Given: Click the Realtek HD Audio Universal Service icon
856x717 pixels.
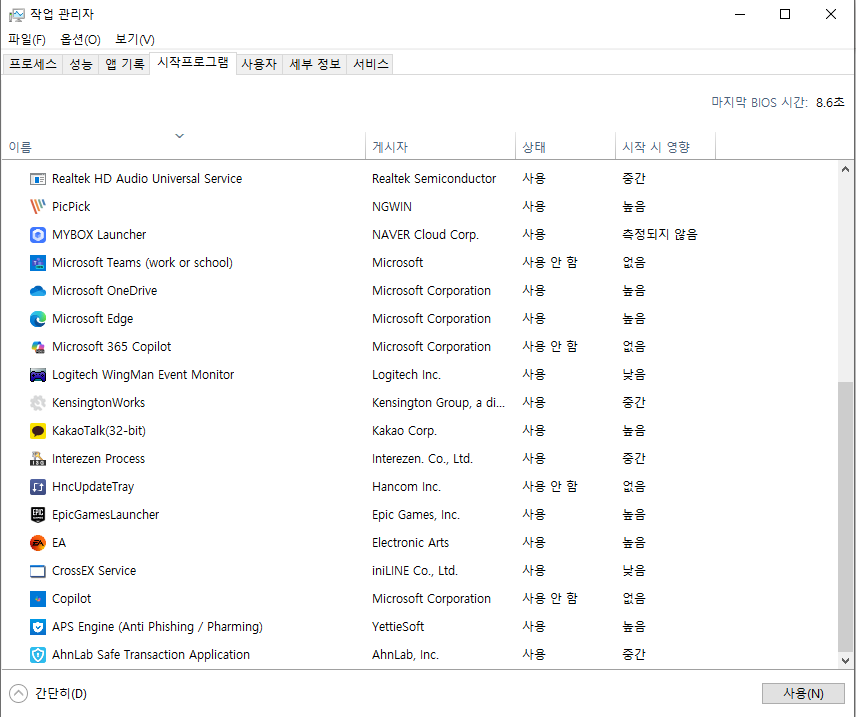Looking at the screenshot, I should pyautogui.click(x=38, y=179).
